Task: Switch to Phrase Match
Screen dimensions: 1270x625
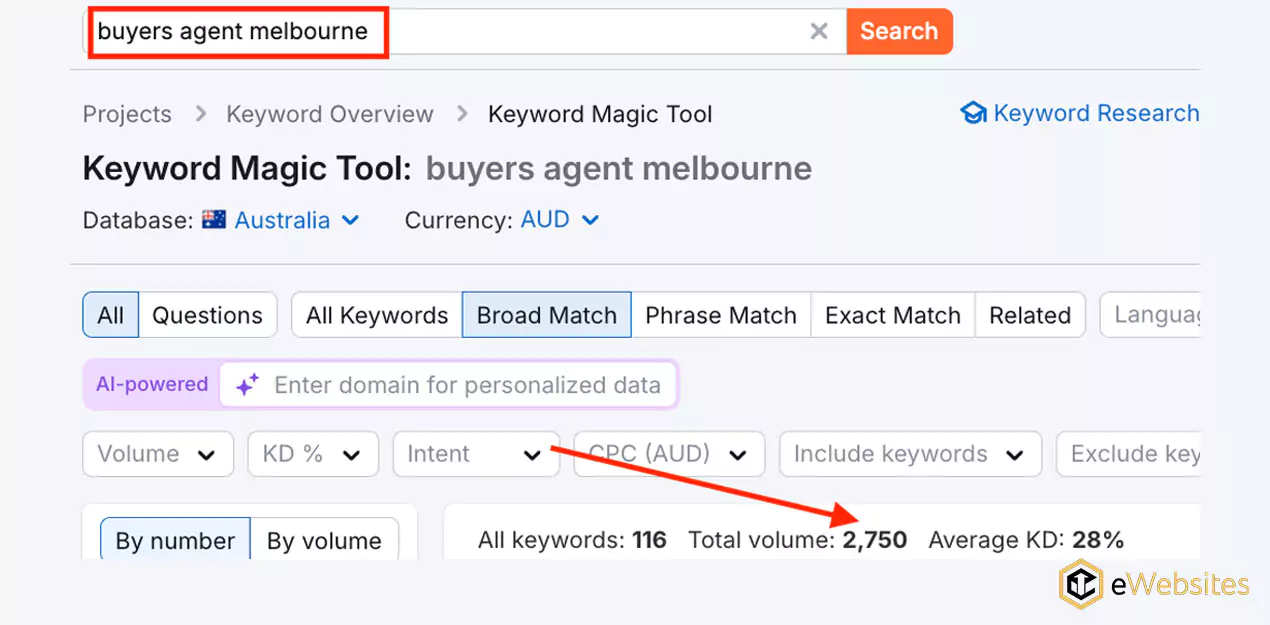Action: point(721,315)
